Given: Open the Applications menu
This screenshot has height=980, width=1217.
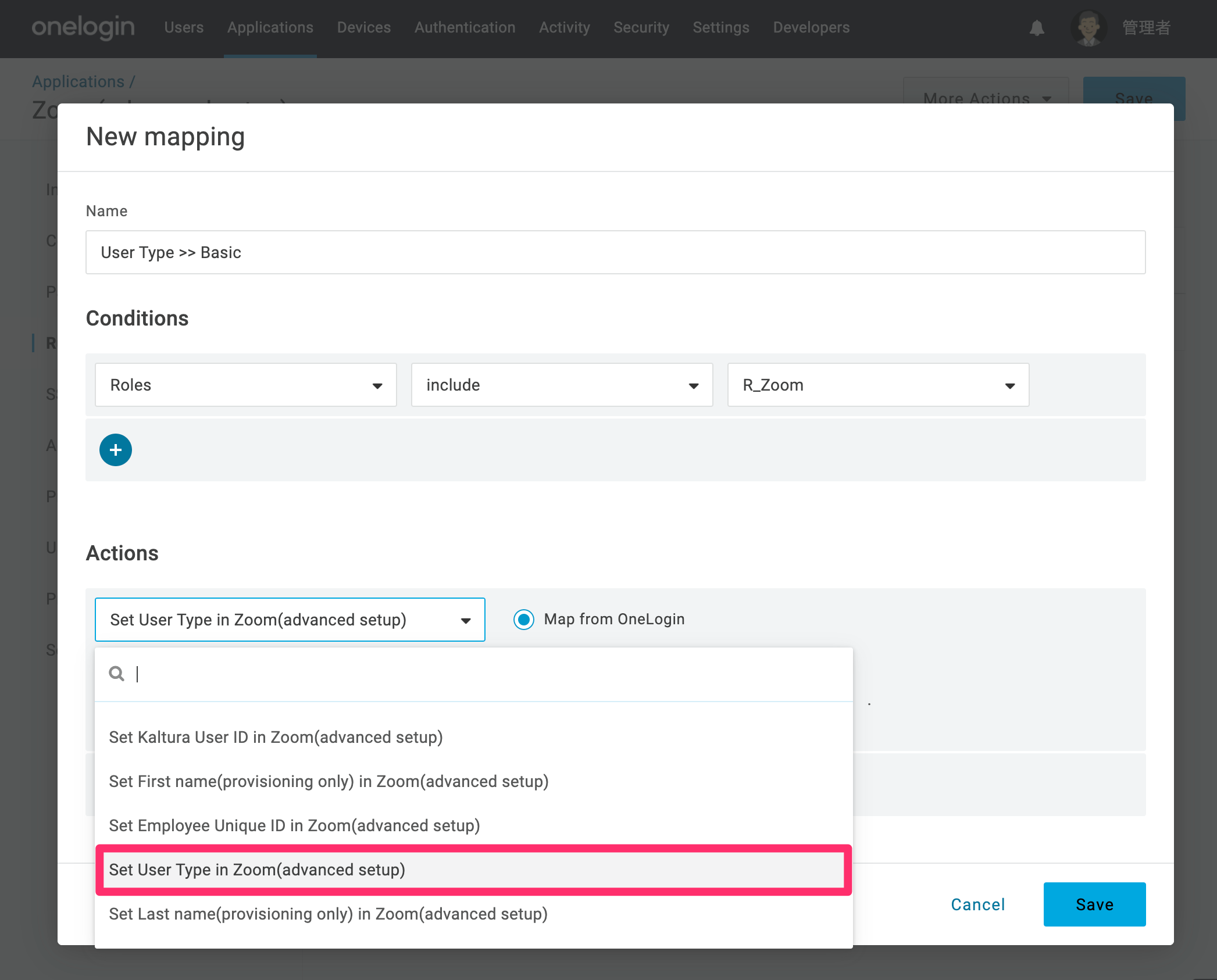Looking at the screenshot, I should 270,27.
